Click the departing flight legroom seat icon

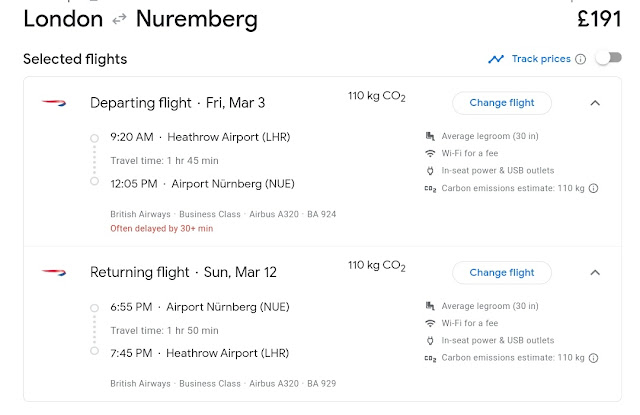click(x=430, y=136)
